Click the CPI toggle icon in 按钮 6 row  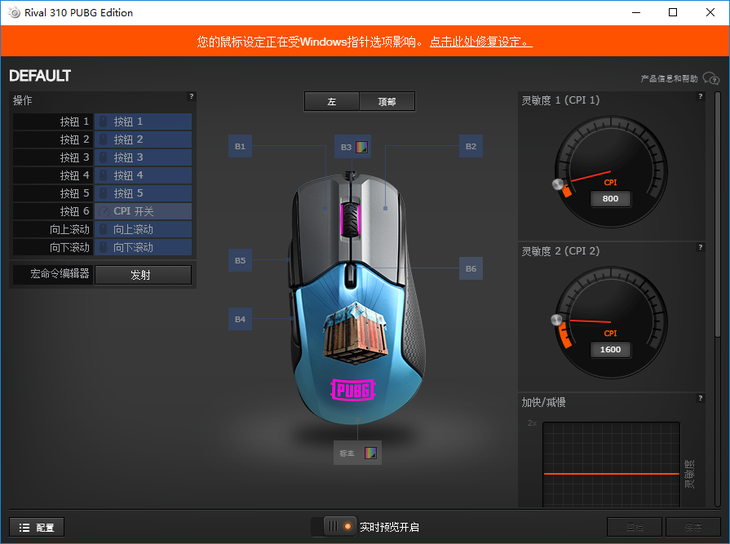[x=104, y=211]
